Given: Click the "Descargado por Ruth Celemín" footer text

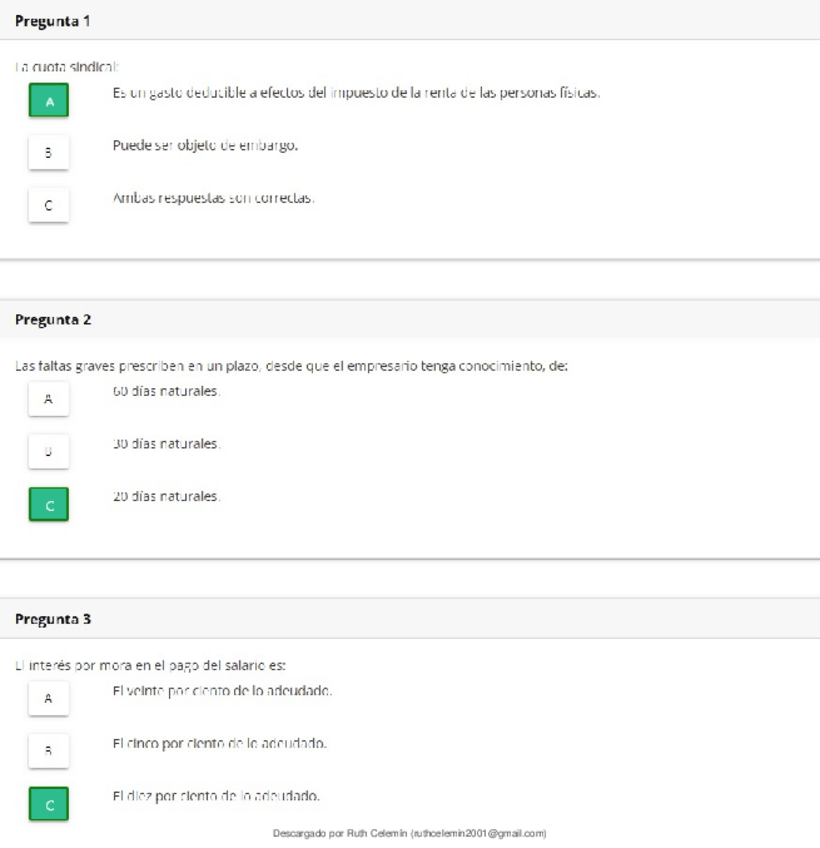Looking at the screenshot, I should [410, 832].
